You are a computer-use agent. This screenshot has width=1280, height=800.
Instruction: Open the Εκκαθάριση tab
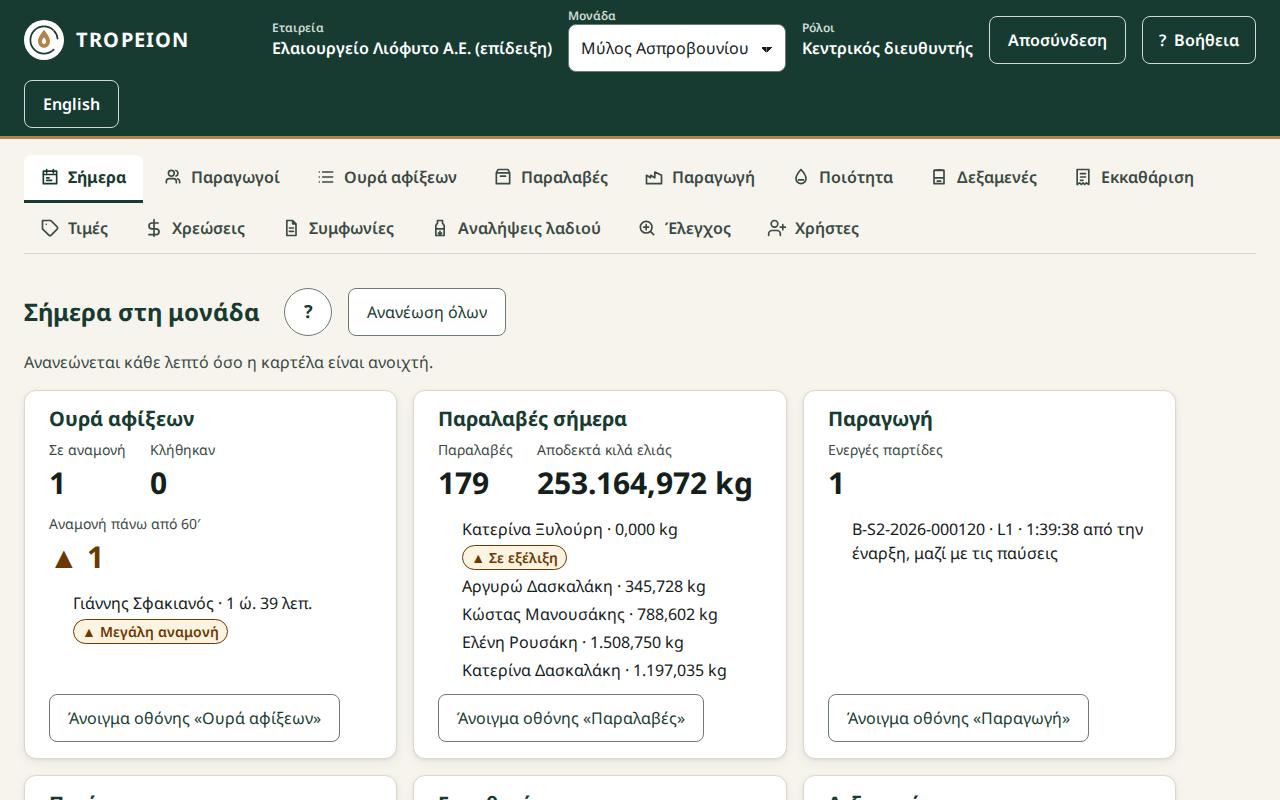(x=1134, y=178)
